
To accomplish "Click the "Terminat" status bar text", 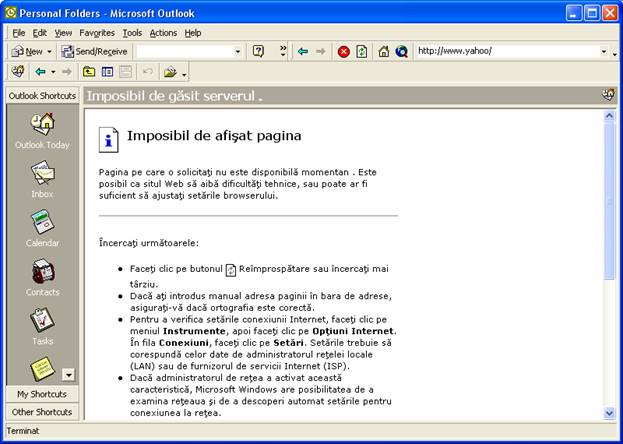I will tap(23, 430).
